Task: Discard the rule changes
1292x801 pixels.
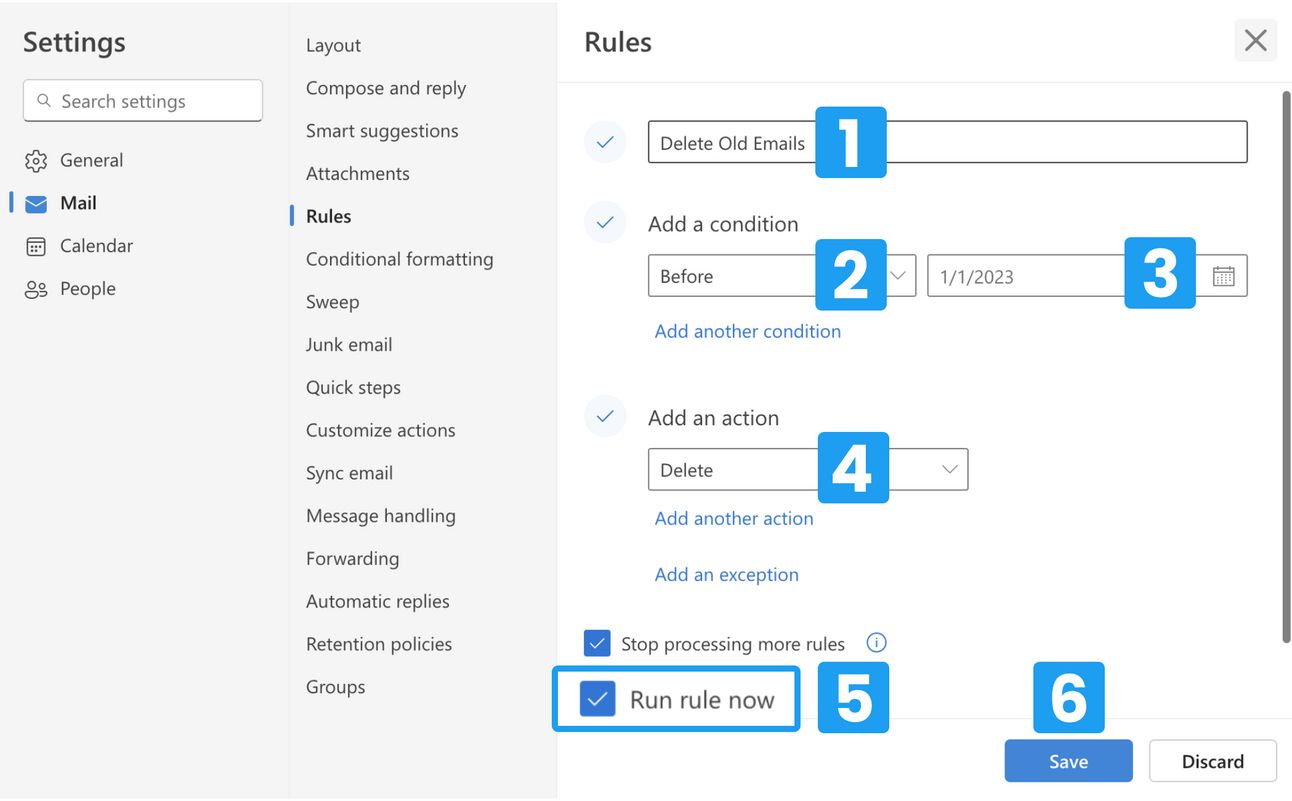Action: (x=1212, y=762)
